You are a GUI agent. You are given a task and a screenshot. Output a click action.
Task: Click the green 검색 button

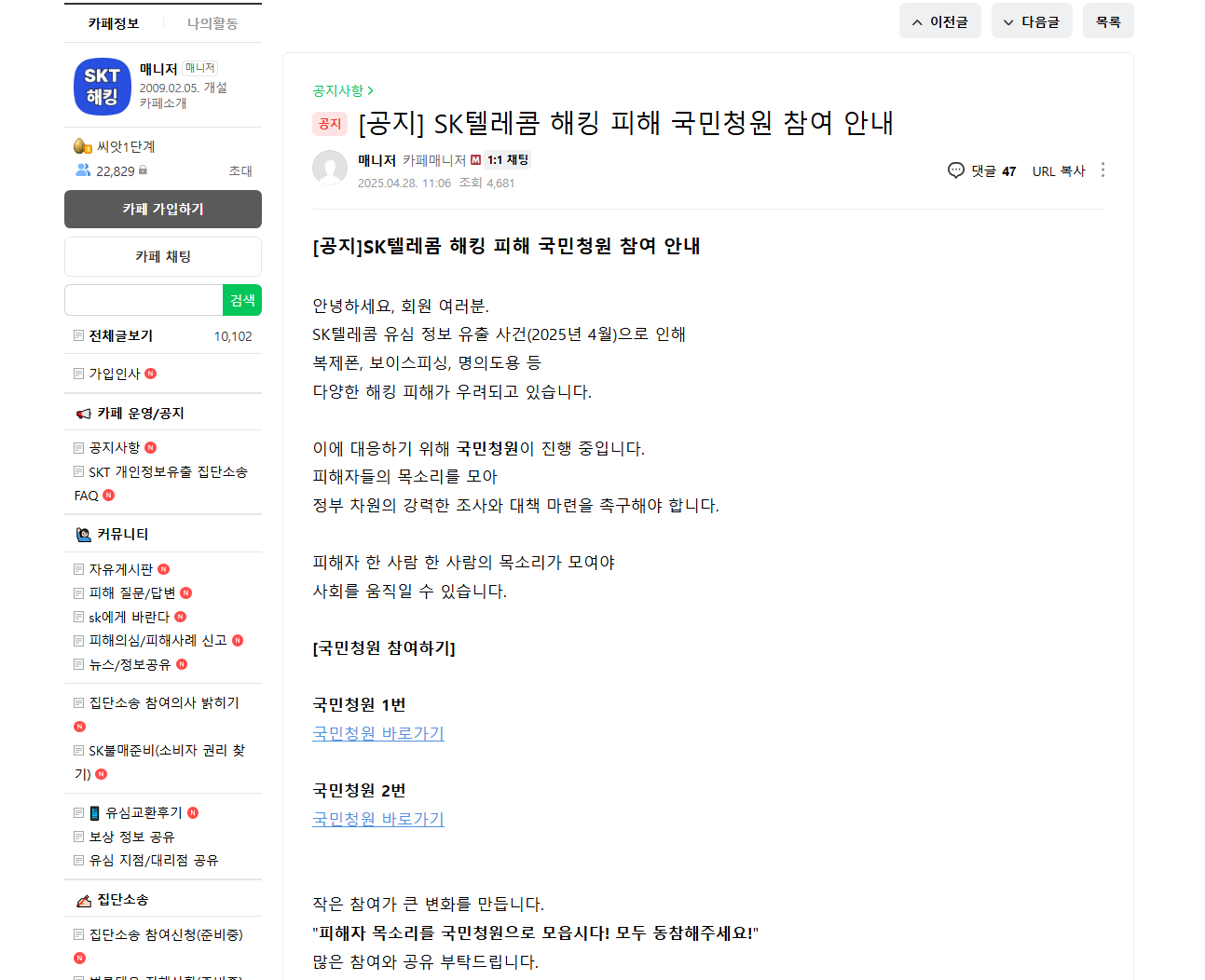click(242, 300)
